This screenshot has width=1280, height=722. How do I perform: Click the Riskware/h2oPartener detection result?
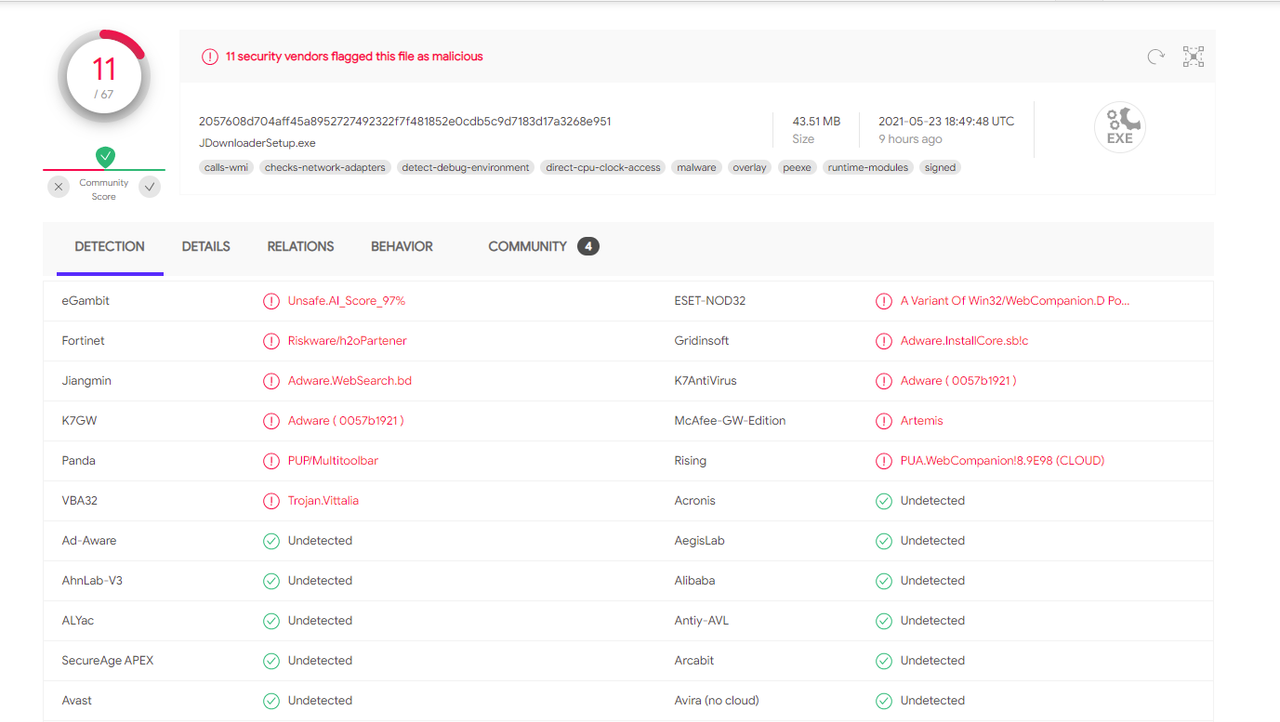[x=347, y=341]
